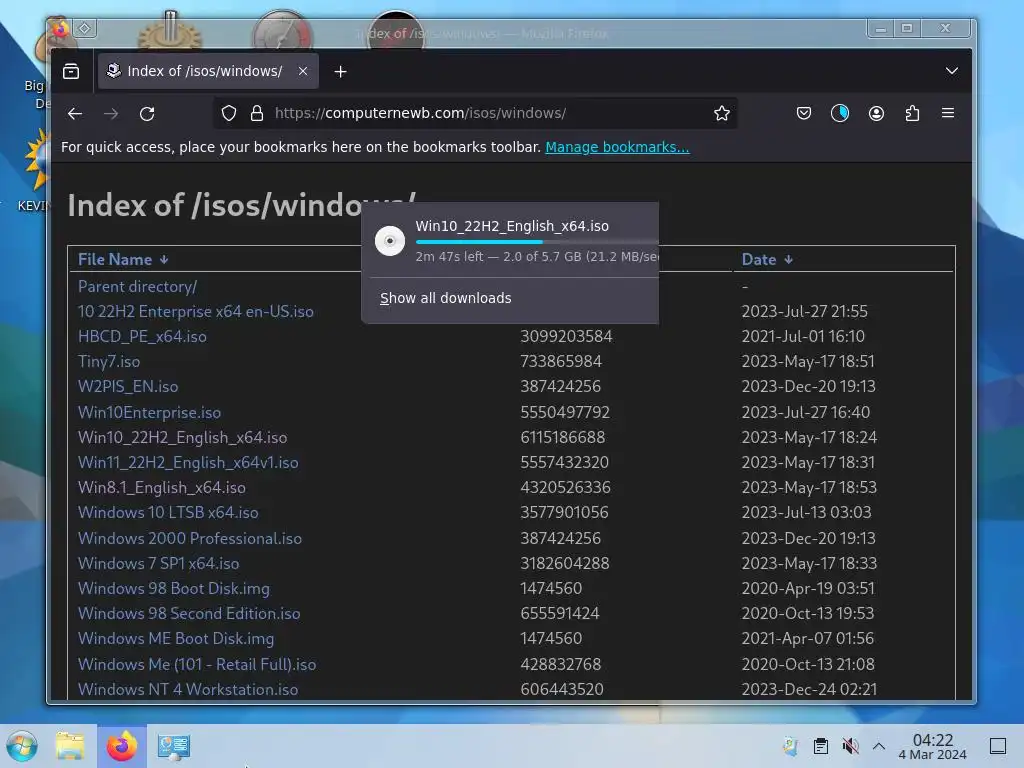The width and height of the screenshot is (1024, 768).
Task: Click file size 733865984
Action: point(561,361)
